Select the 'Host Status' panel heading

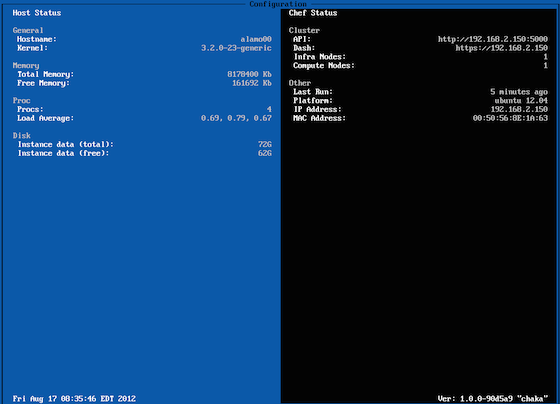[37, 13]
